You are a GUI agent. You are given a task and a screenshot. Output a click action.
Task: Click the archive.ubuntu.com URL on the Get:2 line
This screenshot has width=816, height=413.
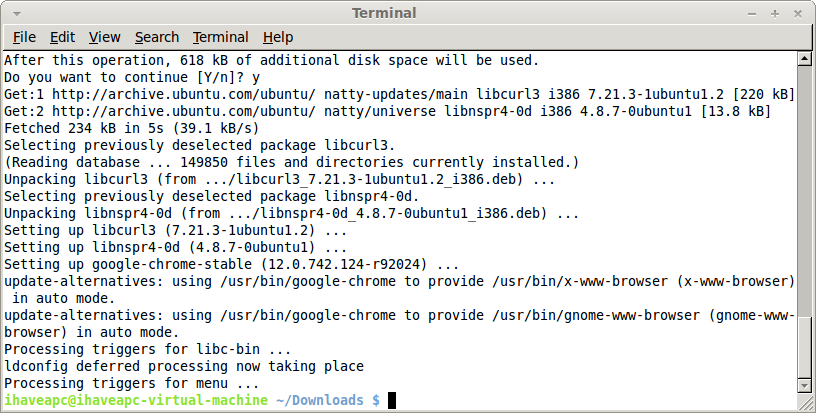pyautogui.click(x=184, y=111)
